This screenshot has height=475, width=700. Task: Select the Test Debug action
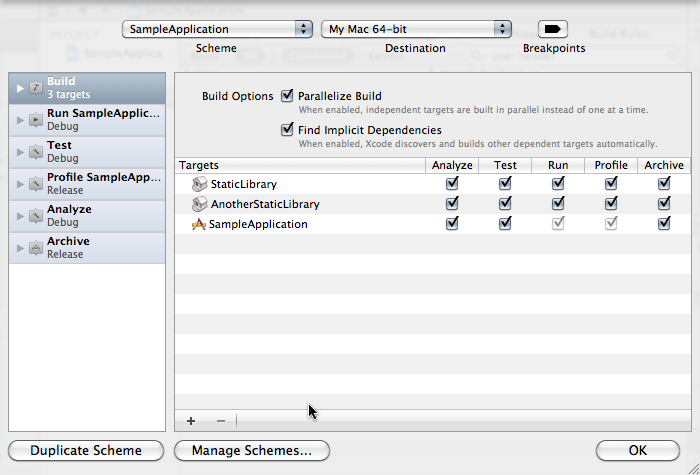[87, 152]
